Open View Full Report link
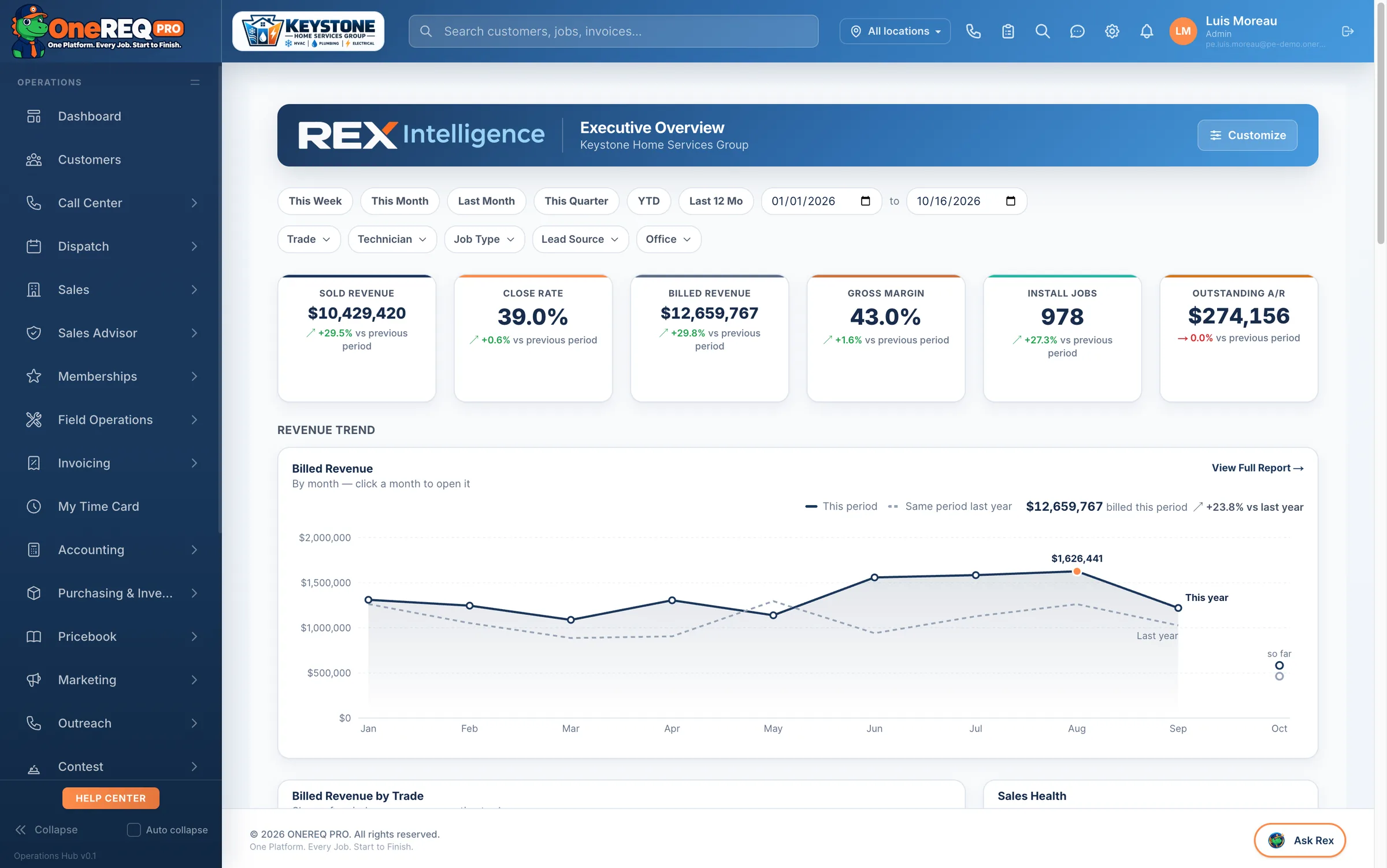The width and height of the screenshot is (1387, 868). coord(1258,468)
